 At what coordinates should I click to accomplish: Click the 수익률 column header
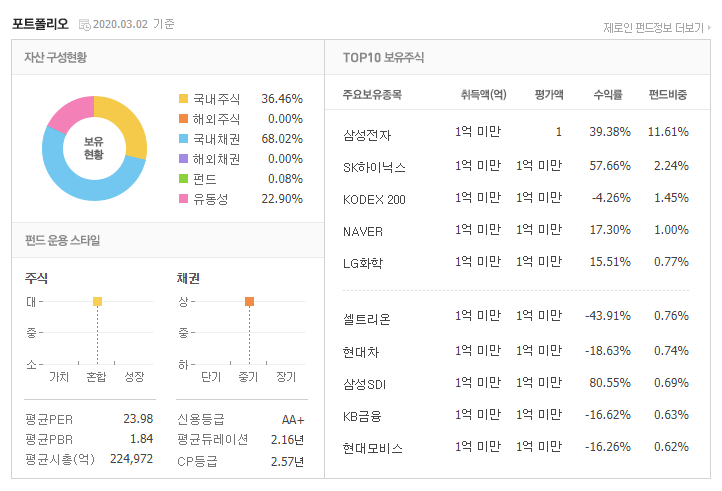point(608,95)
